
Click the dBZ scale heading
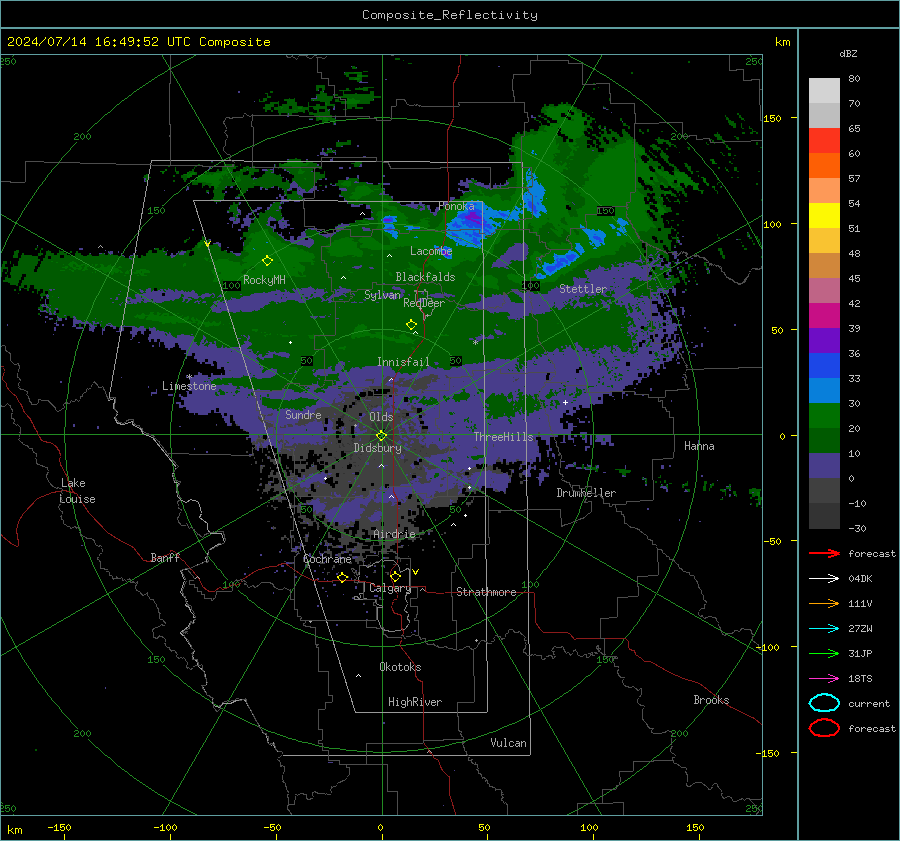(x=848, y=53)
